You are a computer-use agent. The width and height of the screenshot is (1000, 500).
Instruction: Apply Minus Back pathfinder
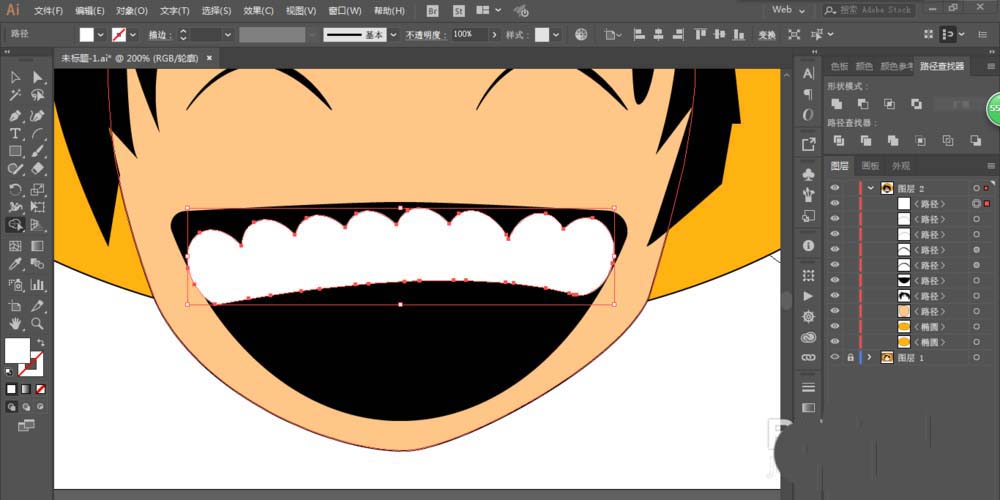point(976,141)
